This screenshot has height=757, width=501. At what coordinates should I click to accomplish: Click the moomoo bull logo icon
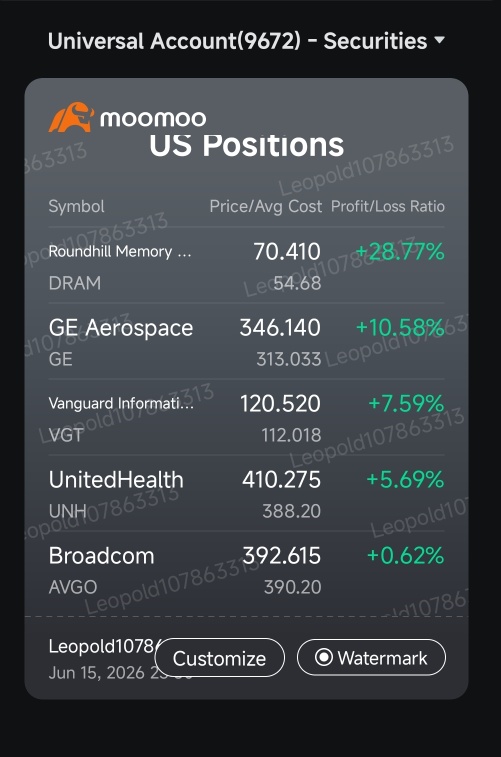(x=71, y=117)
